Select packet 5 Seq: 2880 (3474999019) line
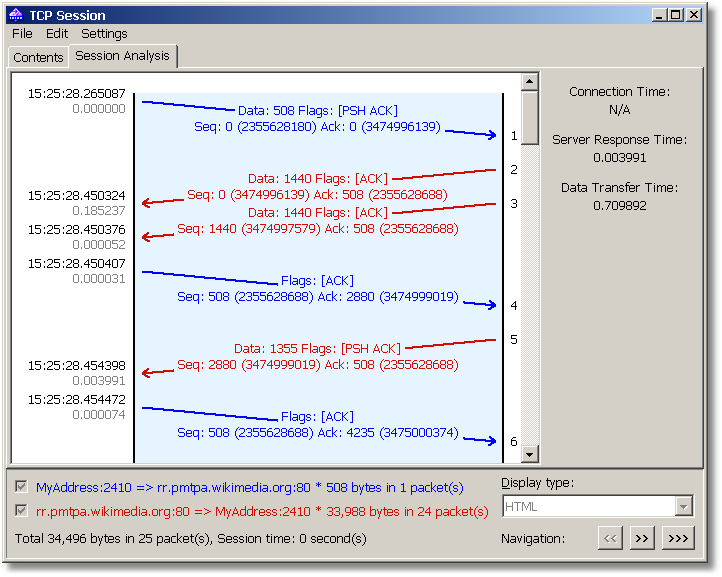 (x=318, y=365)
